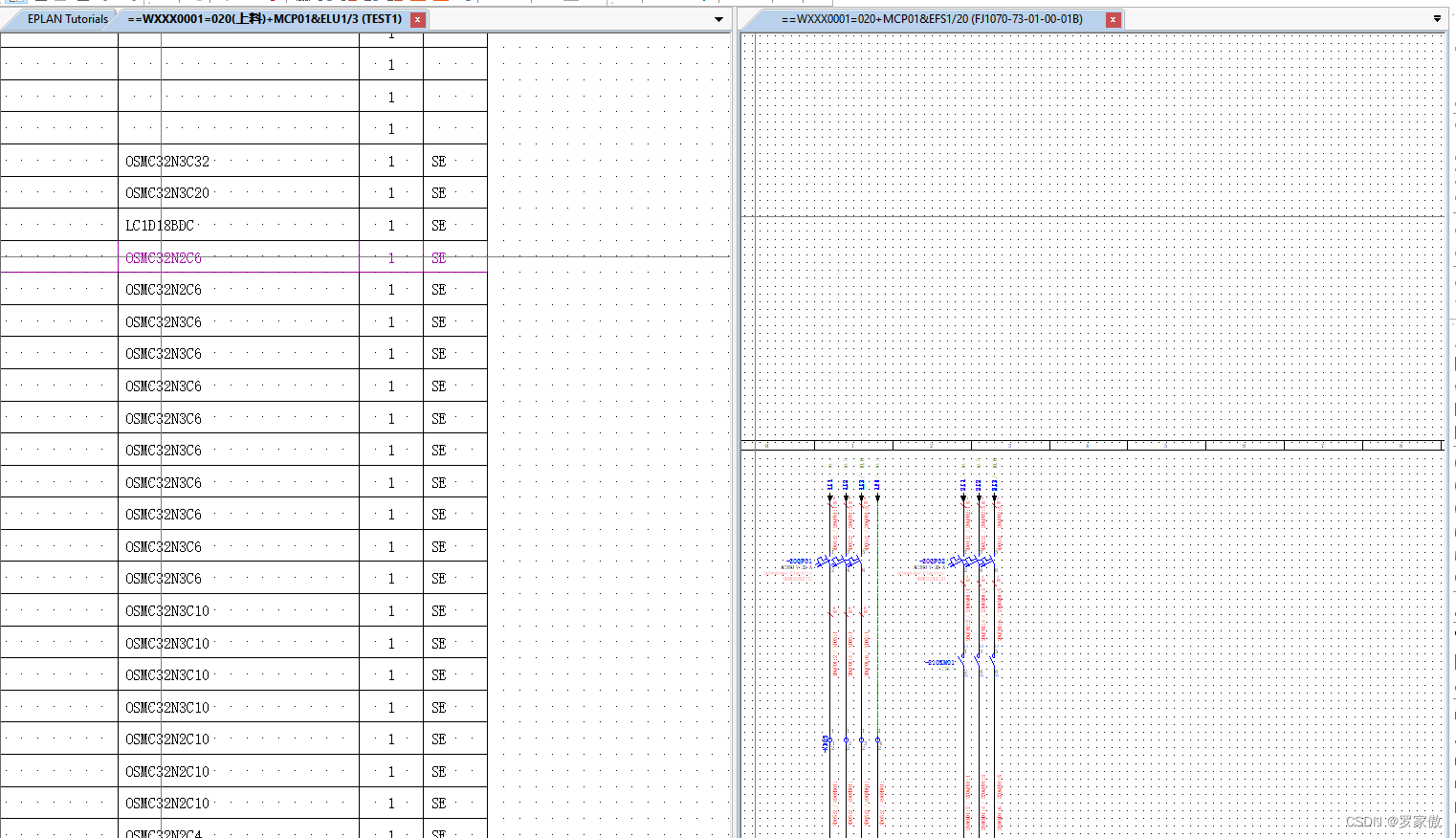
Task: Open the right panel tab selector chevron
Action: click(1437, 16)
